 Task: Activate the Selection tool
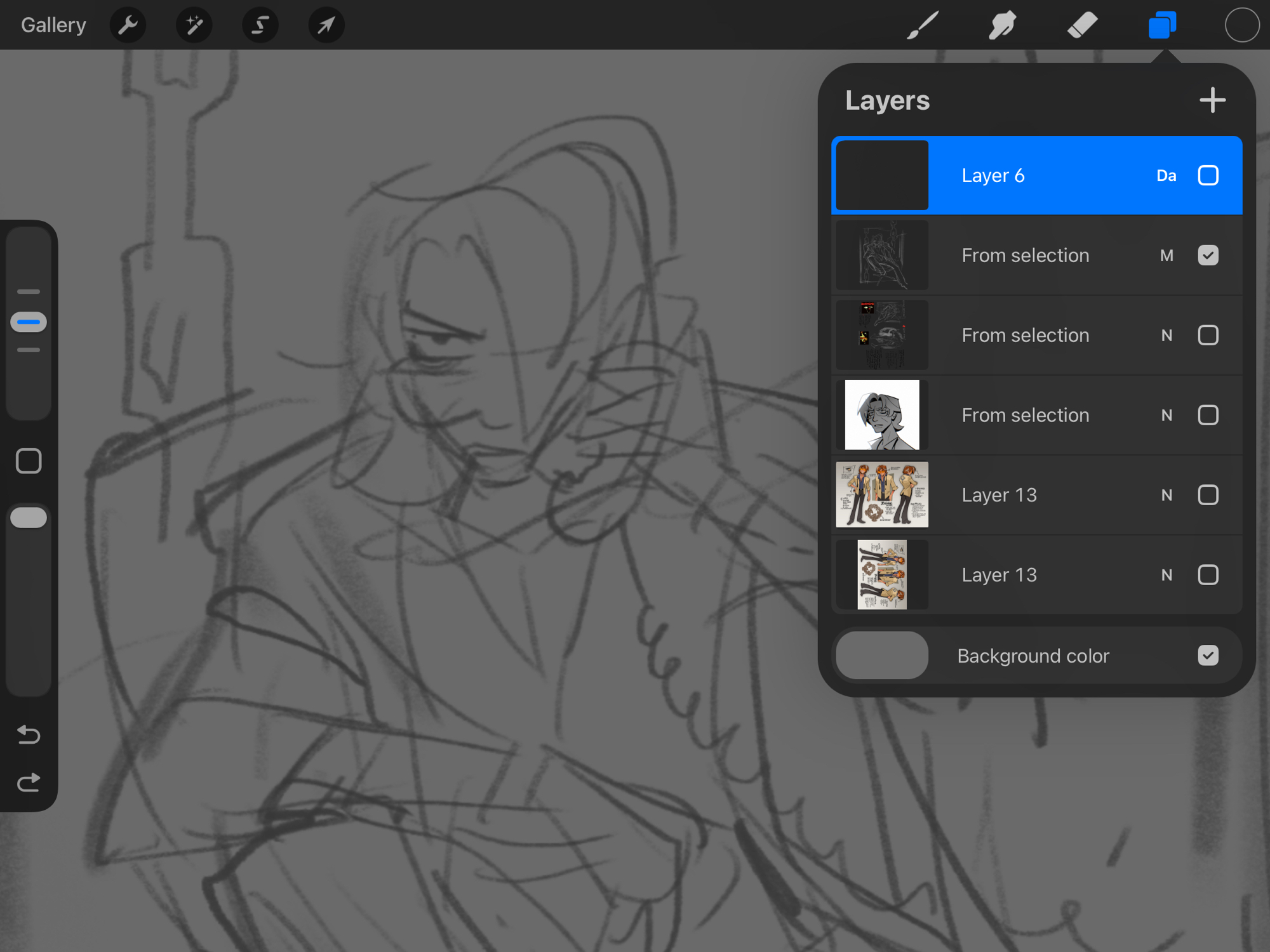[x=260, y=25]
